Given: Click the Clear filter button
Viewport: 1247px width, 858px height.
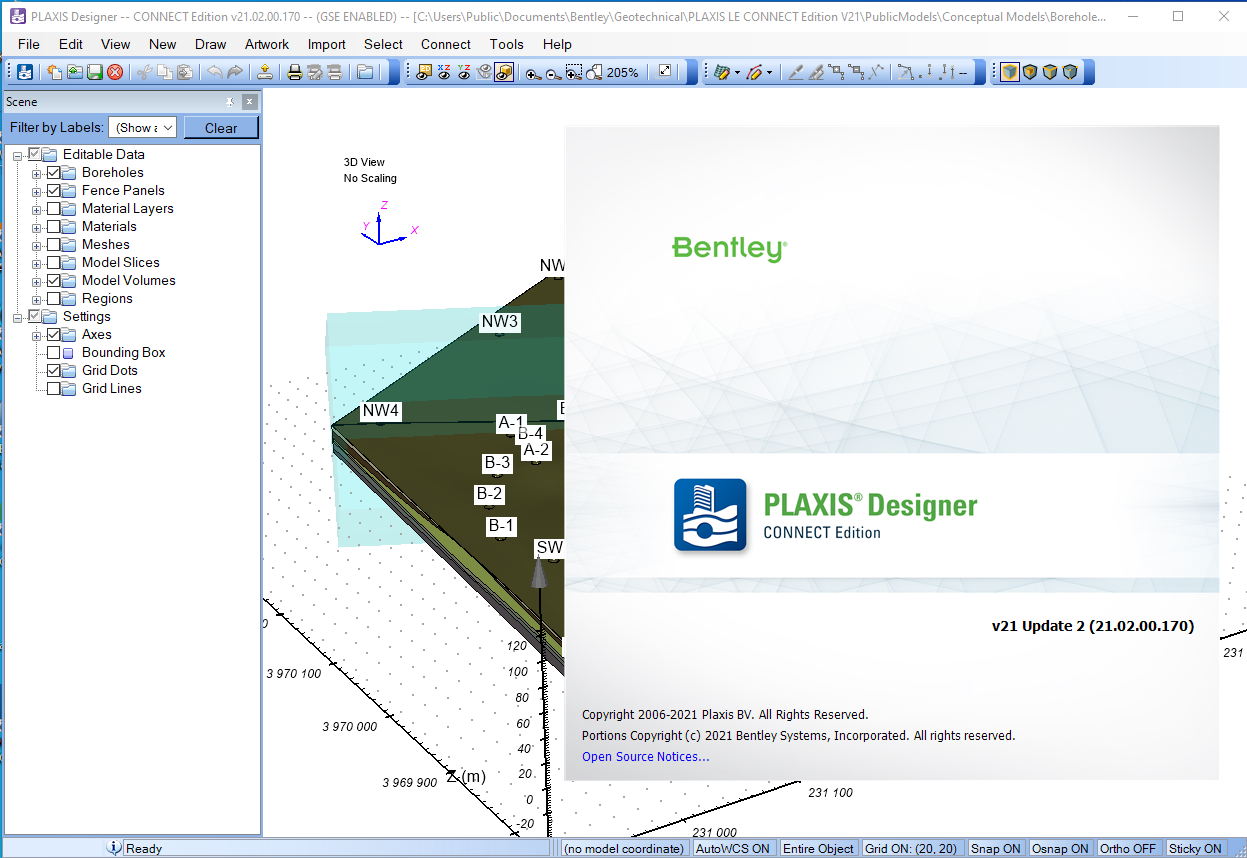Looking at the screenshot, I should (x=221, y=127).
